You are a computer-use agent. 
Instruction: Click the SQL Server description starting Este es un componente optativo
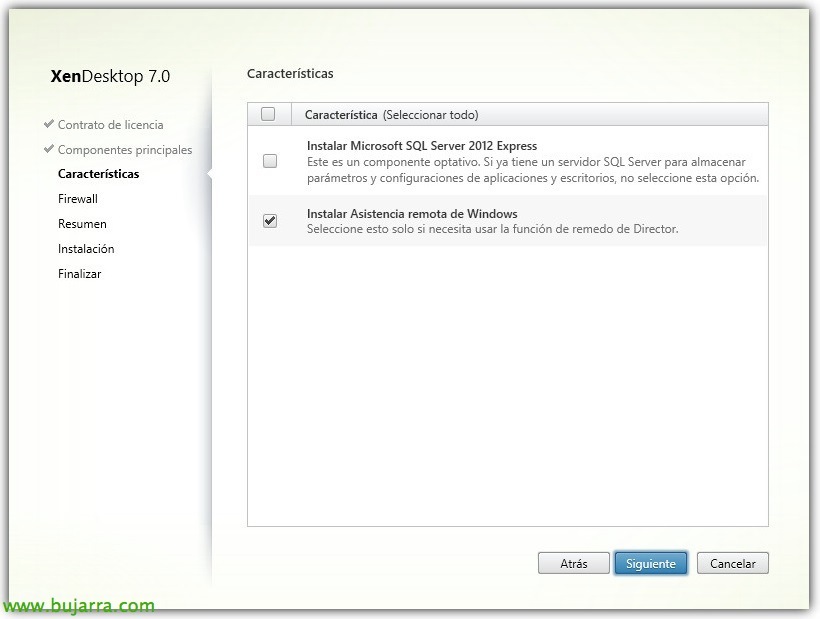[533, 170]
